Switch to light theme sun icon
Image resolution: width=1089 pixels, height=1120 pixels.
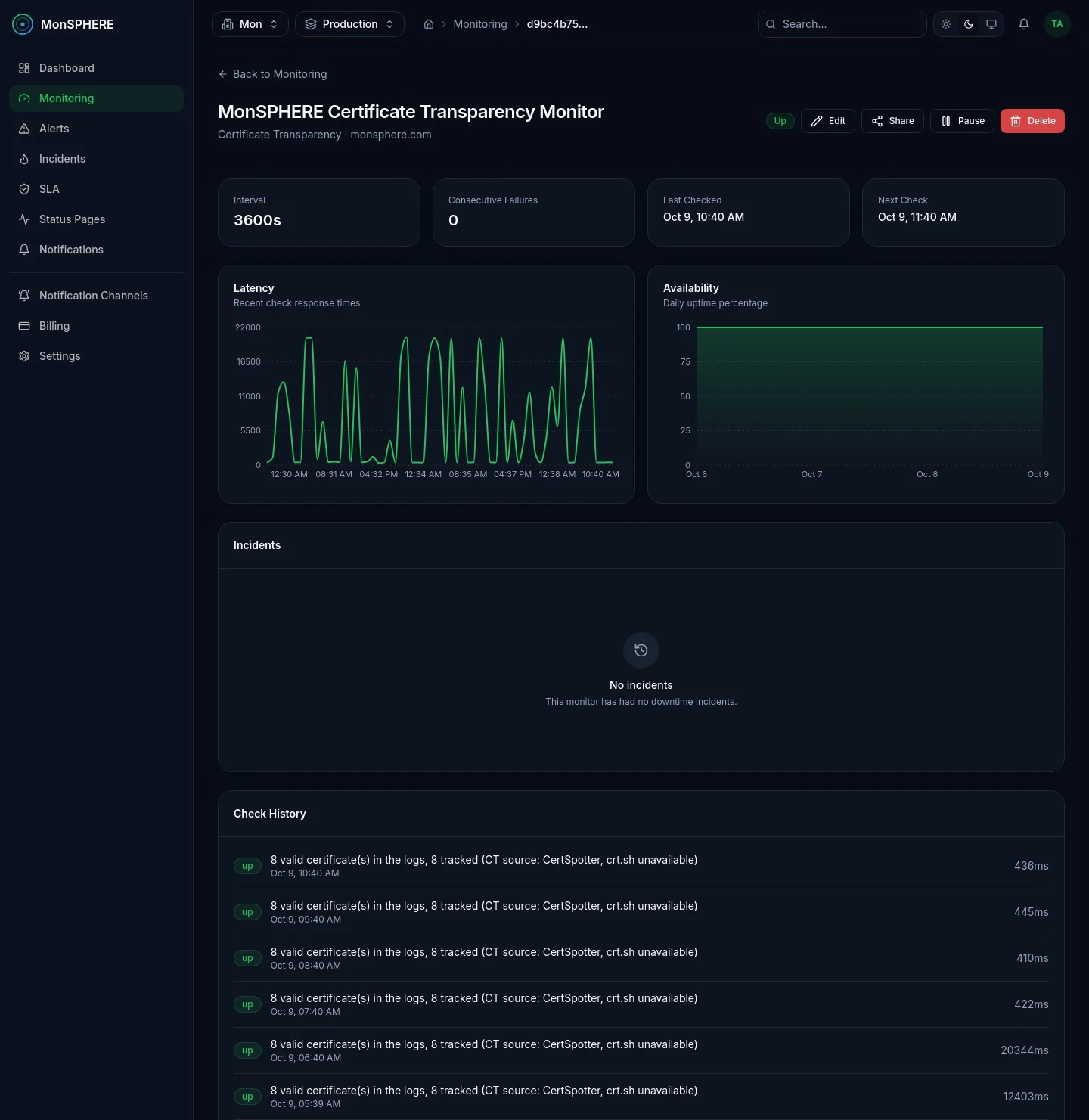tap(946, 24)
